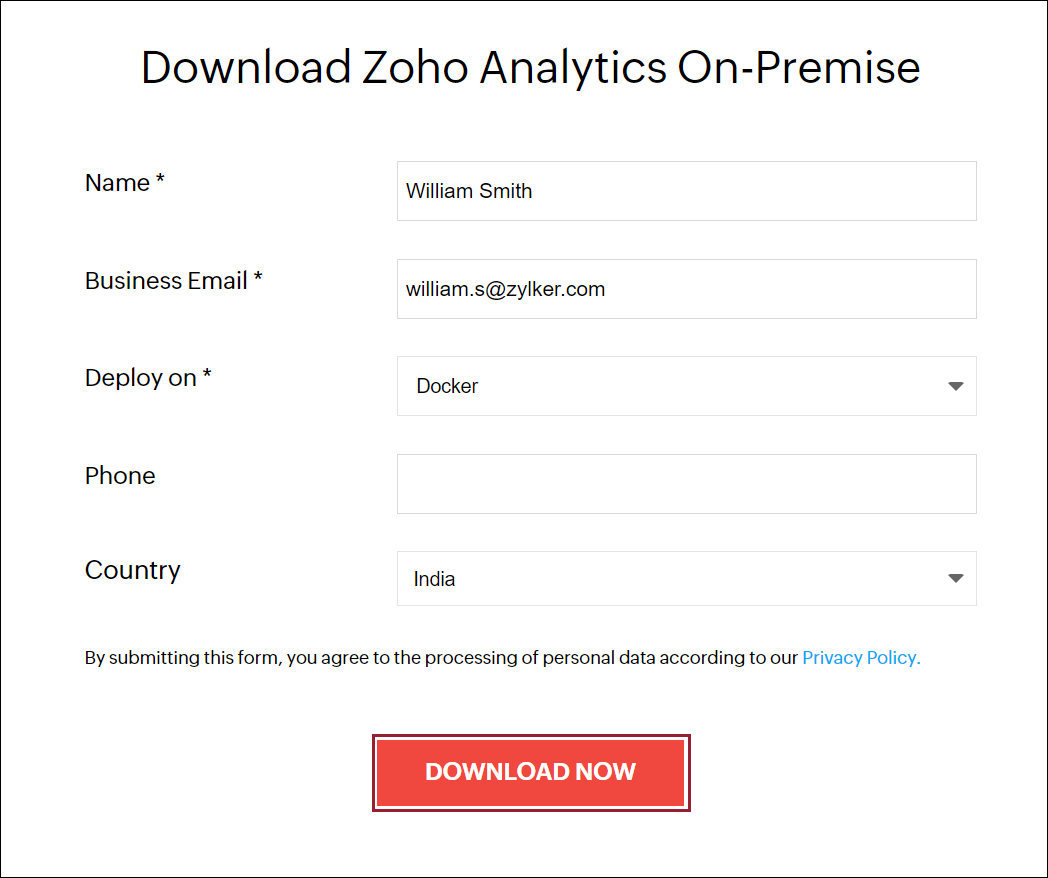
Task: Click the Name * label
Action: (x=124, y=183)
